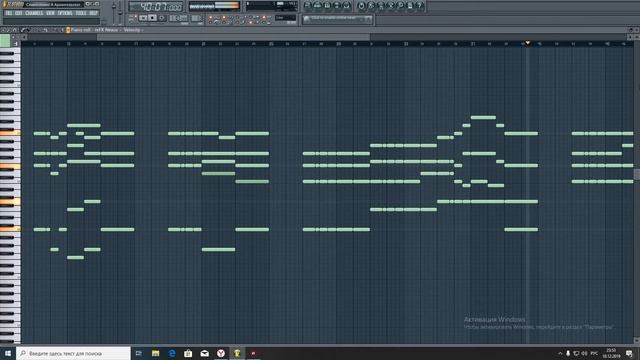
Task: Click the piano roll menu icon beside the title
Action: point(68,30)
